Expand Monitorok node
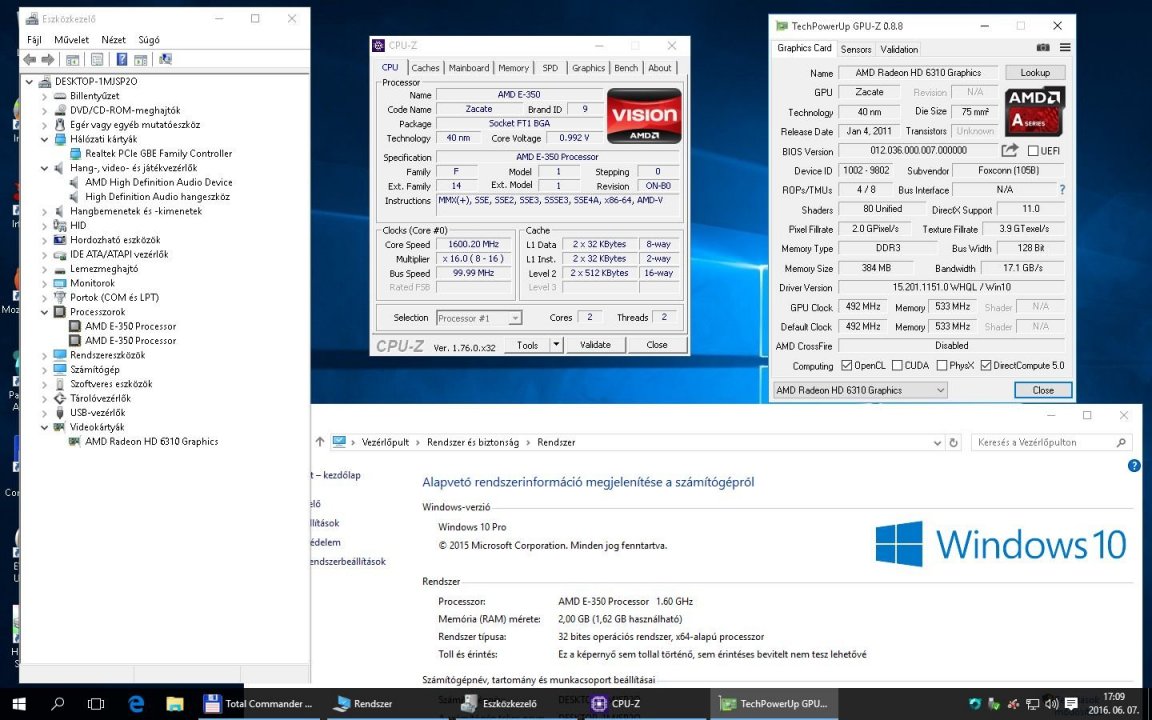Image resolution: width=1152 pixels, height=720 pixels. pyautogui.click(x=44, y=283)
